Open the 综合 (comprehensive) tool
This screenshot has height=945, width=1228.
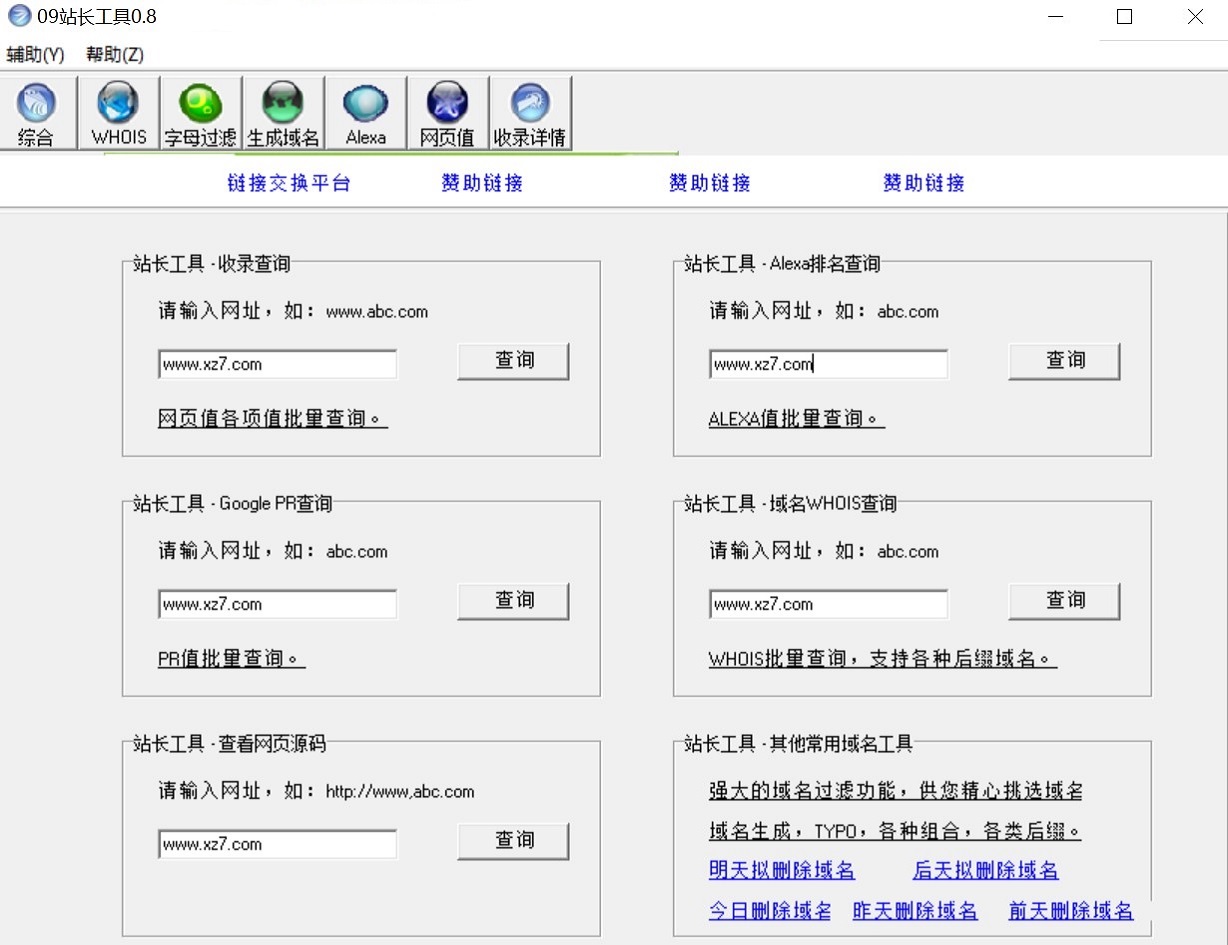pyautogui.click(x=38, y=112)
